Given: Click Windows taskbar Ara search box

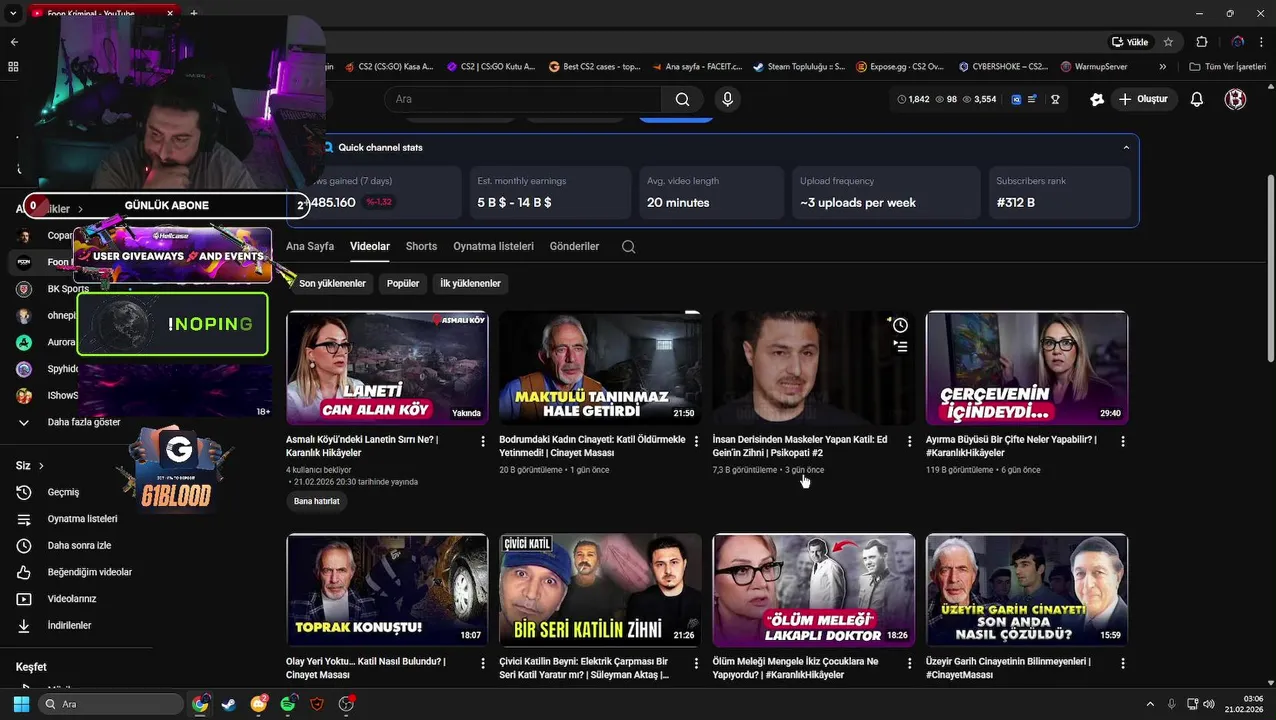Looking at the screenshot, I should [110, 704].
